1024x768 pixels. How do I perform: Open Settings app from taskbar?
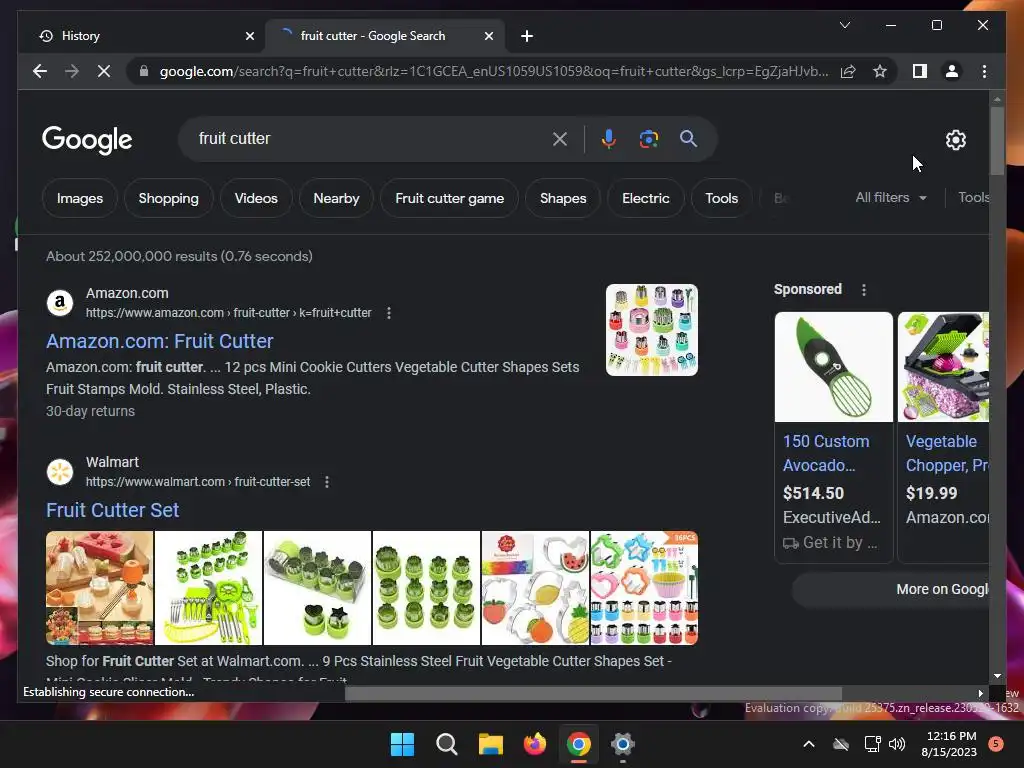(622, 744)
